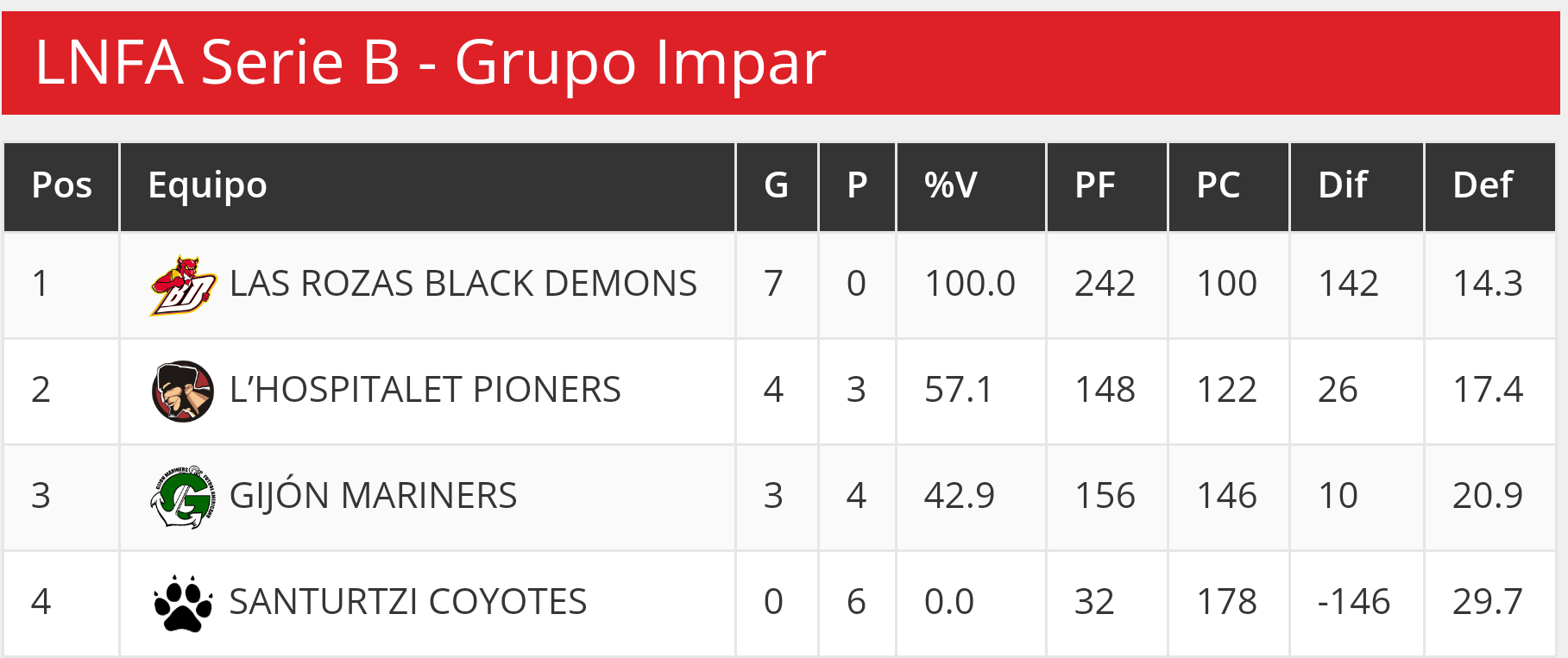
Task: Select the SANTURTZI COYOTES team name
Action: click(x=407, y=602)
